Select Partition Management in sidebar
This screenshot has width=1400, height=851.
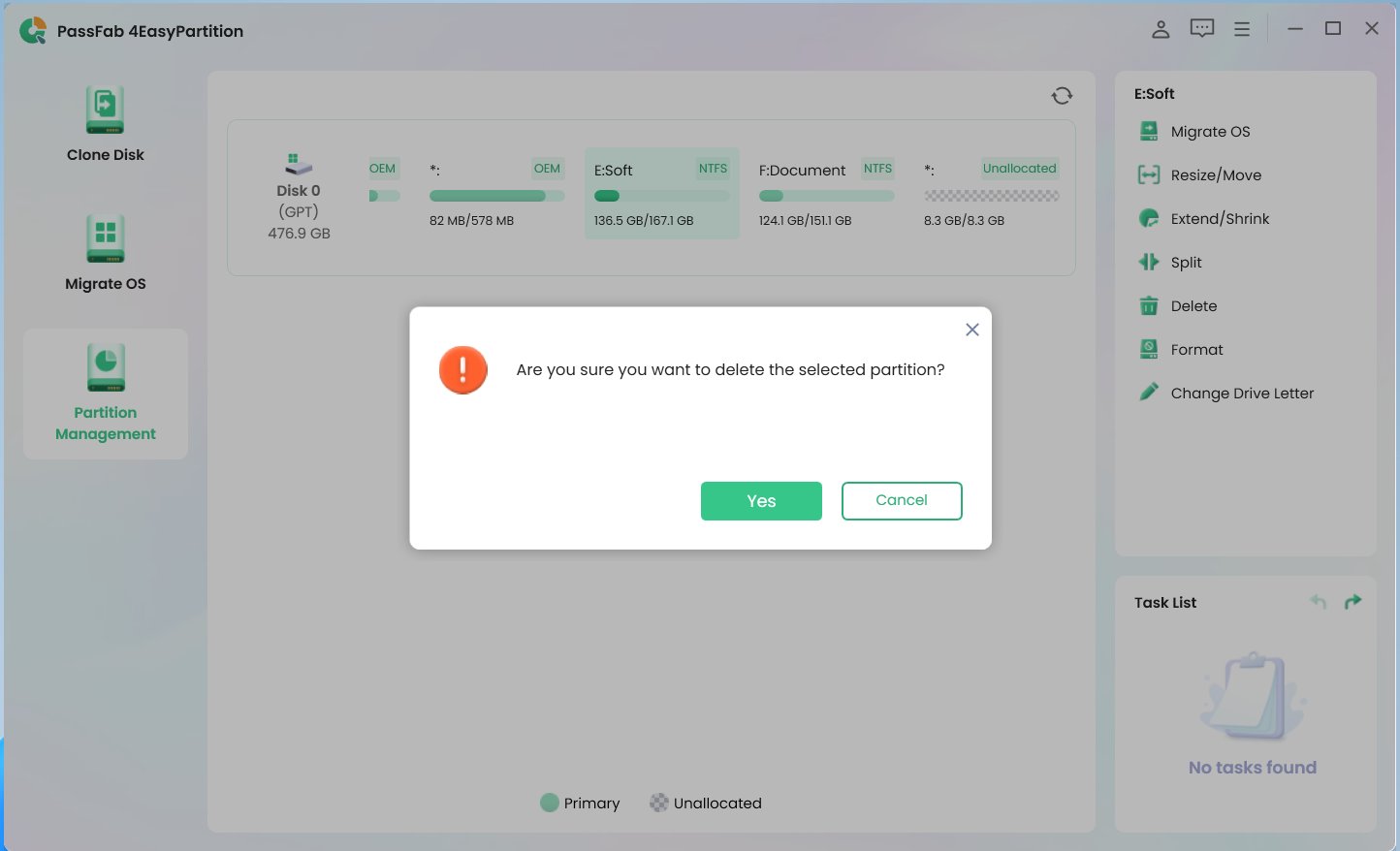point(105,393)
